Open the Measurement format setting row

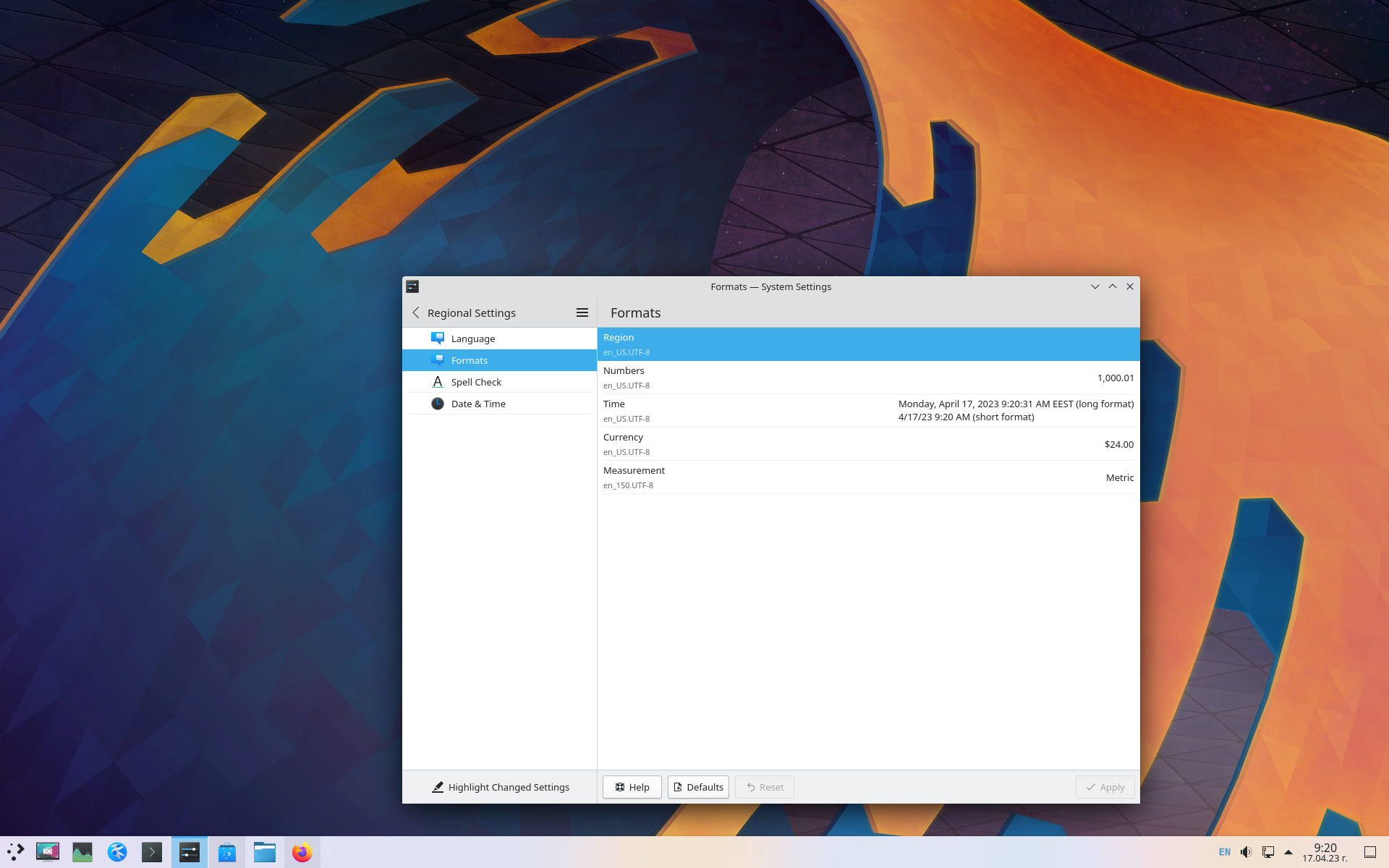coord(868,477)
